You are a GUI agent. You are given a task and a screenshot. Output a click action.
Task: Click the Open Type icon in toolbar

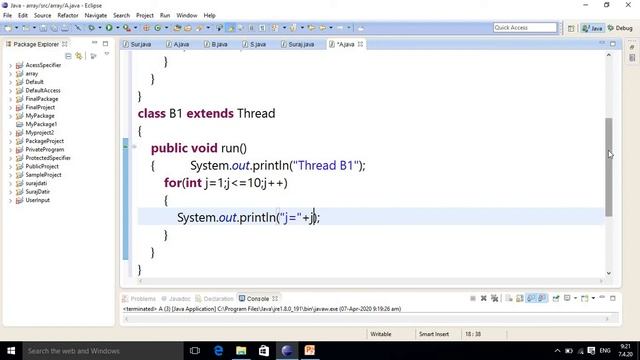click(x=177, y=28)
